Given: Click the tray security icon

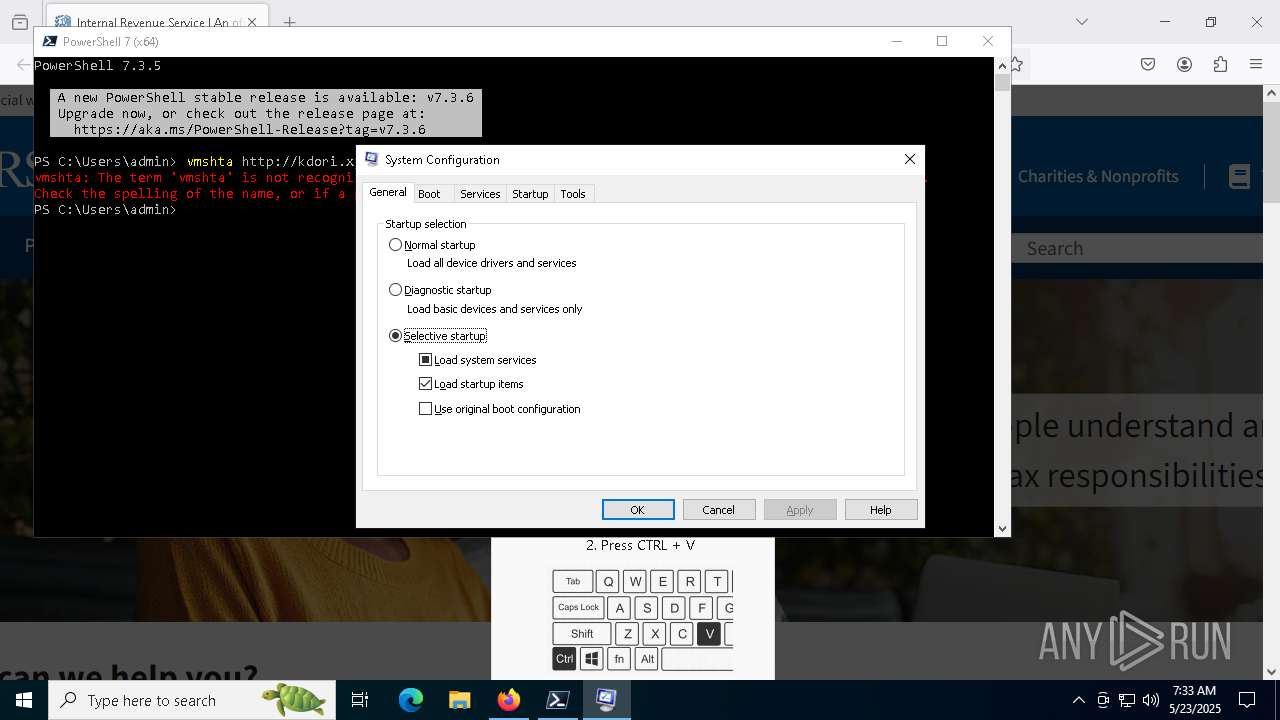Looking at the screenshot, I should coord(1103,700).
